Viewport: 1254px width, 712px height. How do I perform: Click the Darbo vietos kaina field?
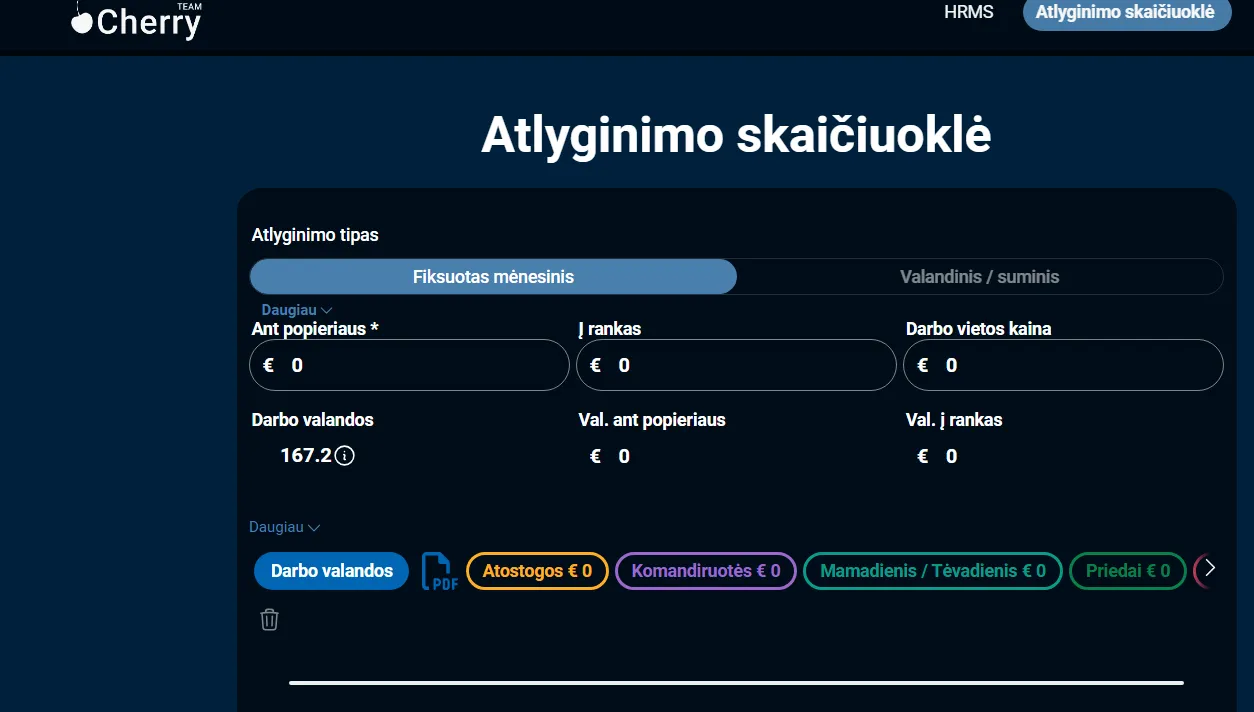(x=1063, y=365)
